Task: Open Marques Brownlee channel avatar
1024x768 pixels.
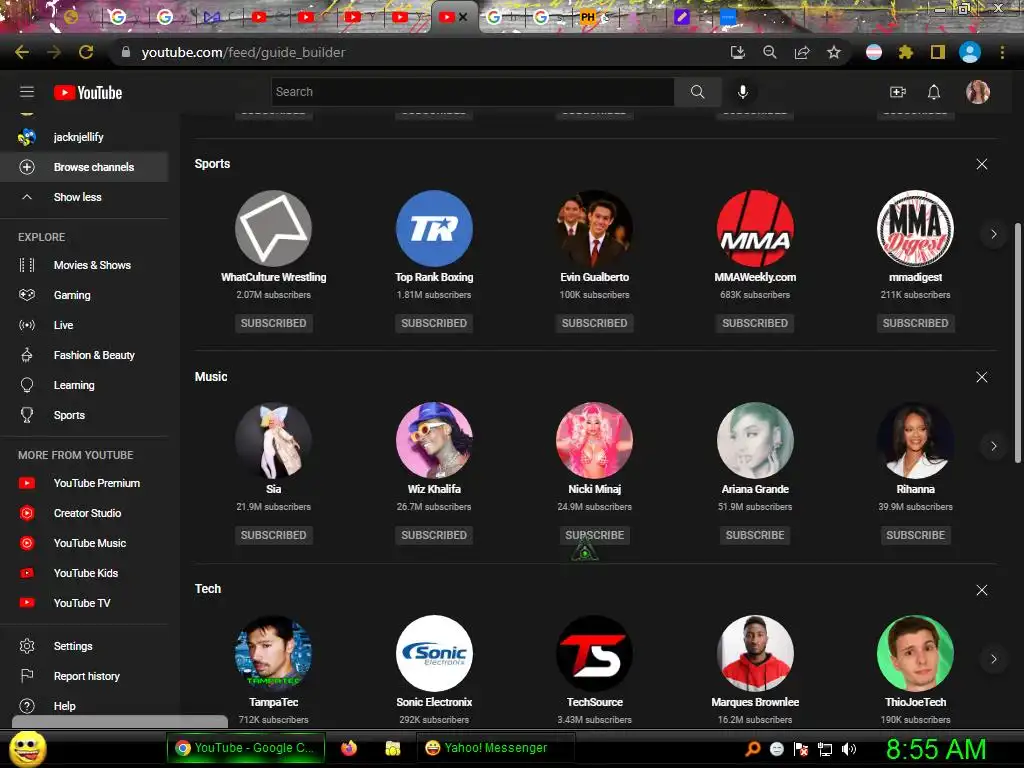Action: coord(755,653)
